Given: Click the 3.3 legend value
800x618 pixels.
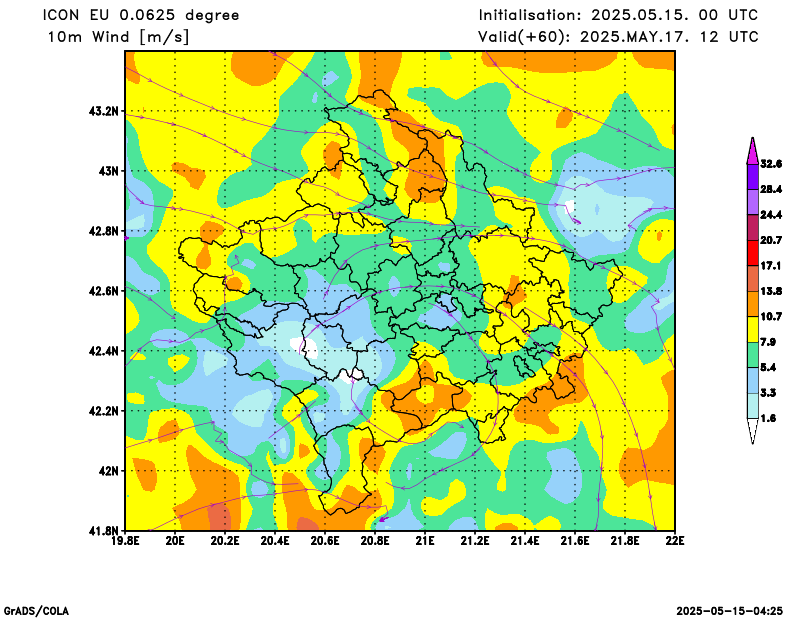Looking at the screenshot, I should 768,393.
